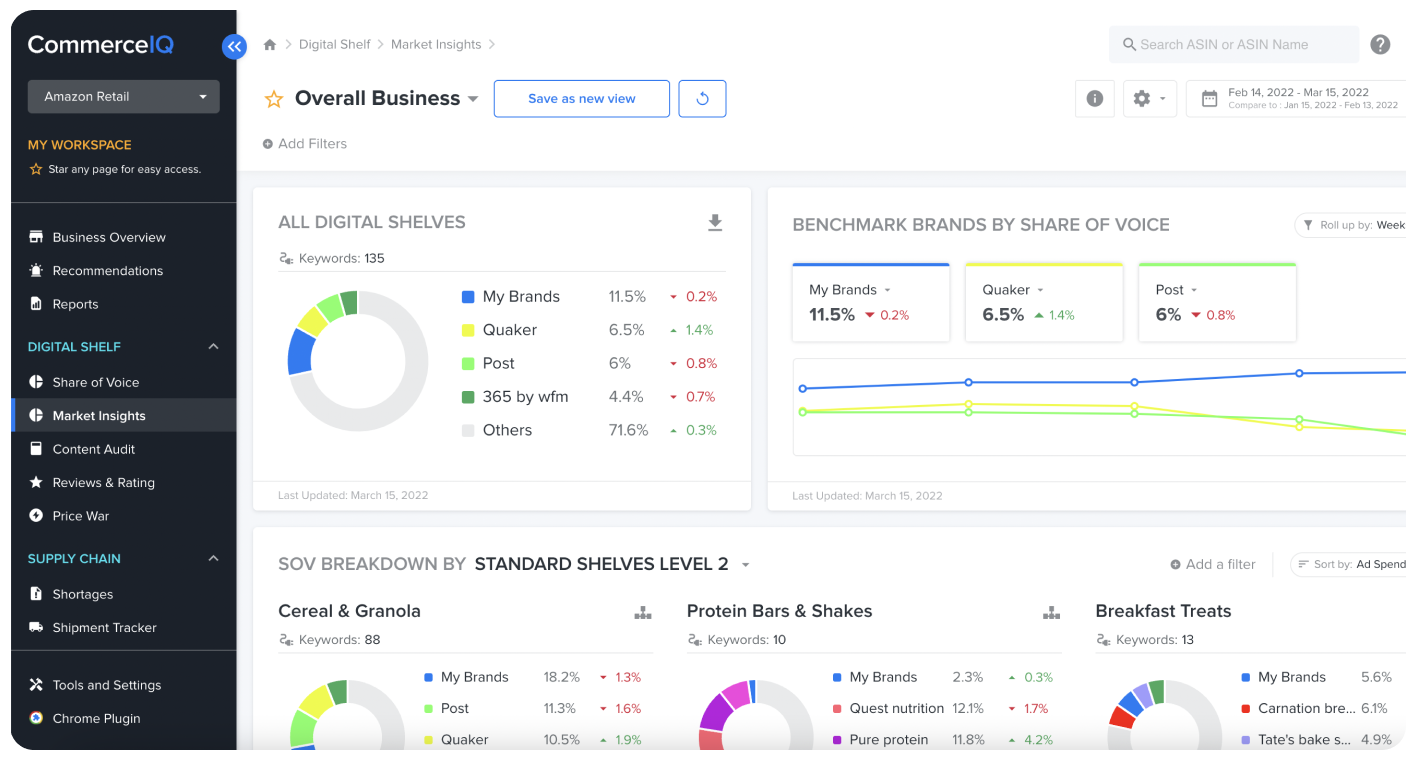Open the Amazon Retail dropdown
This screenshot has height=760, width=1416.
(x=124, y=97)
